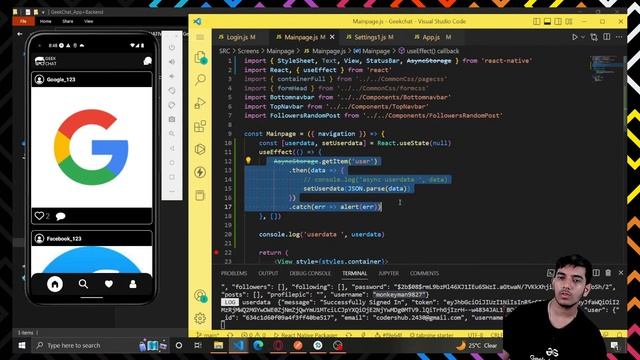Rotate the emulator left
This screenshot has width=640, height=360.
point(172,91)
